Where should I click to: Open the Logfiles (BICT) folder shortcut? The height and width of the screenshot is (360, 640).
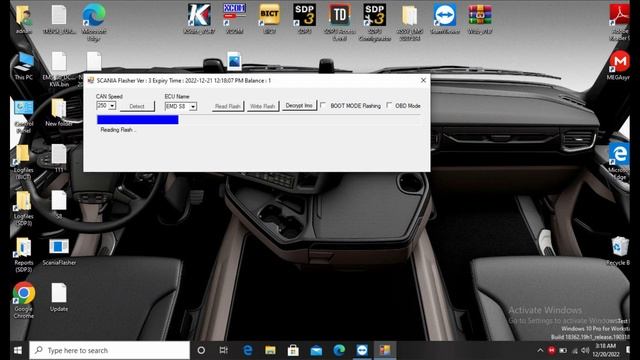tap(23, 162)
